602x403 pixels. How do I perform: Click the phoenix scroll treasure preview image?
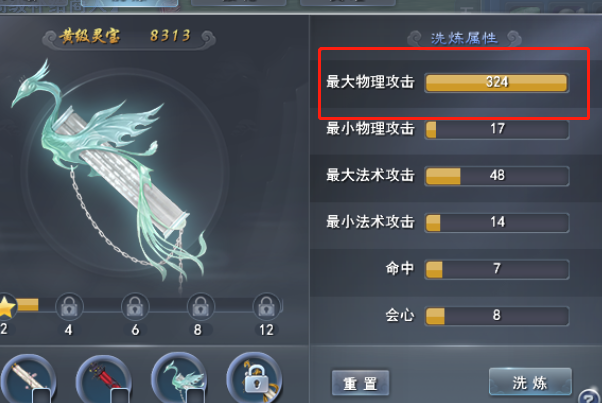point(109,173)
